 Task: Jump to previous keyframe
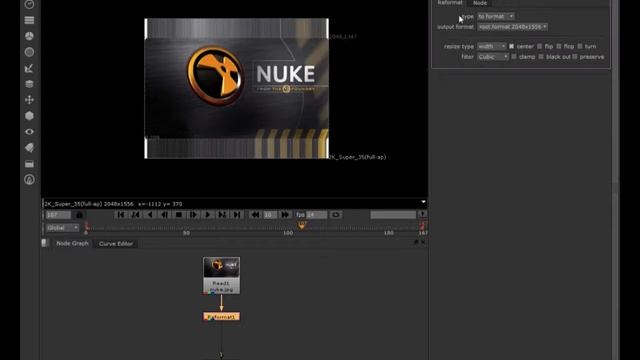coord(136,215)
